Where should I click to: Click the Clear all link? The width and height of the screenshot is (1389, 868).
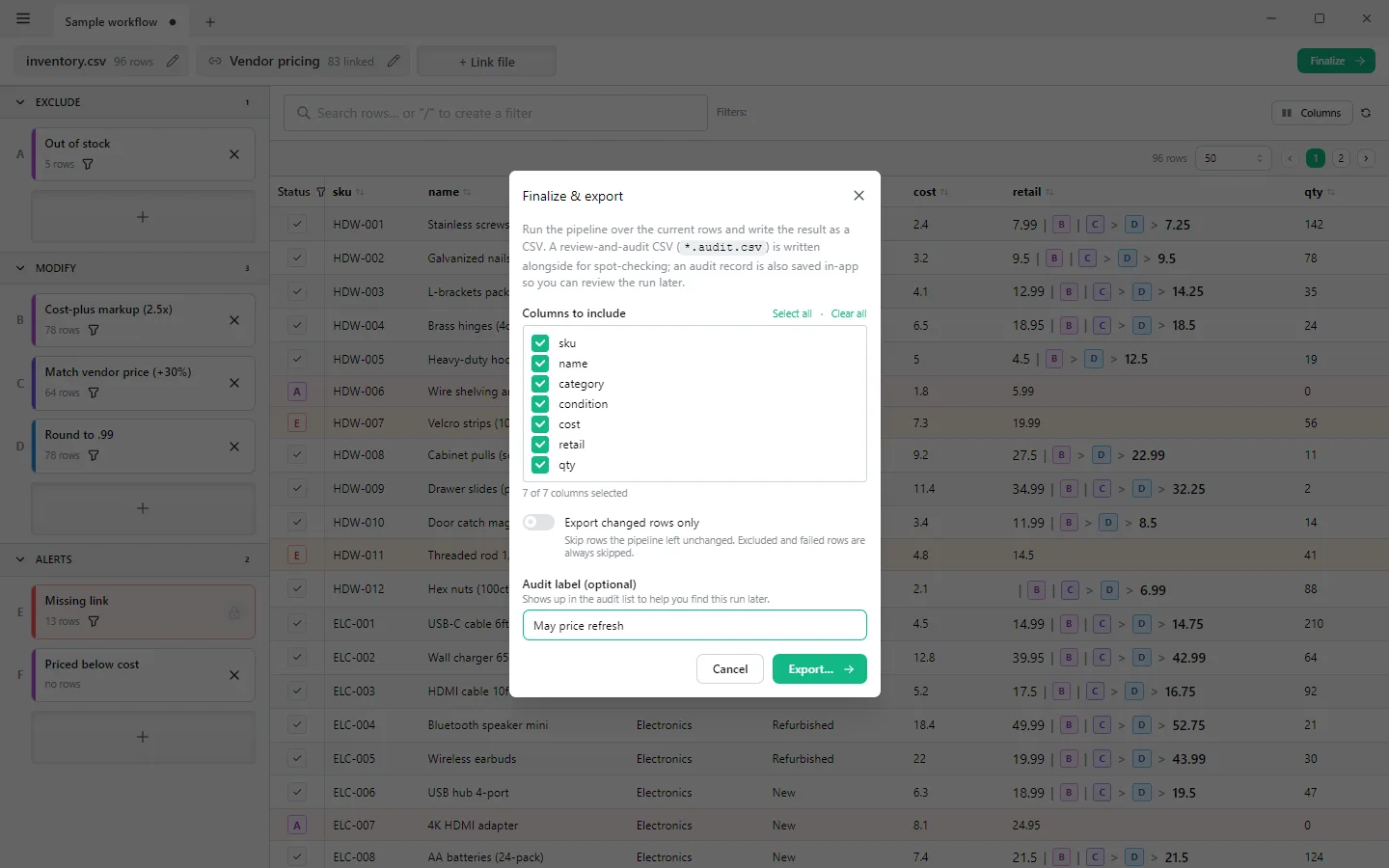tap(849, 313)
